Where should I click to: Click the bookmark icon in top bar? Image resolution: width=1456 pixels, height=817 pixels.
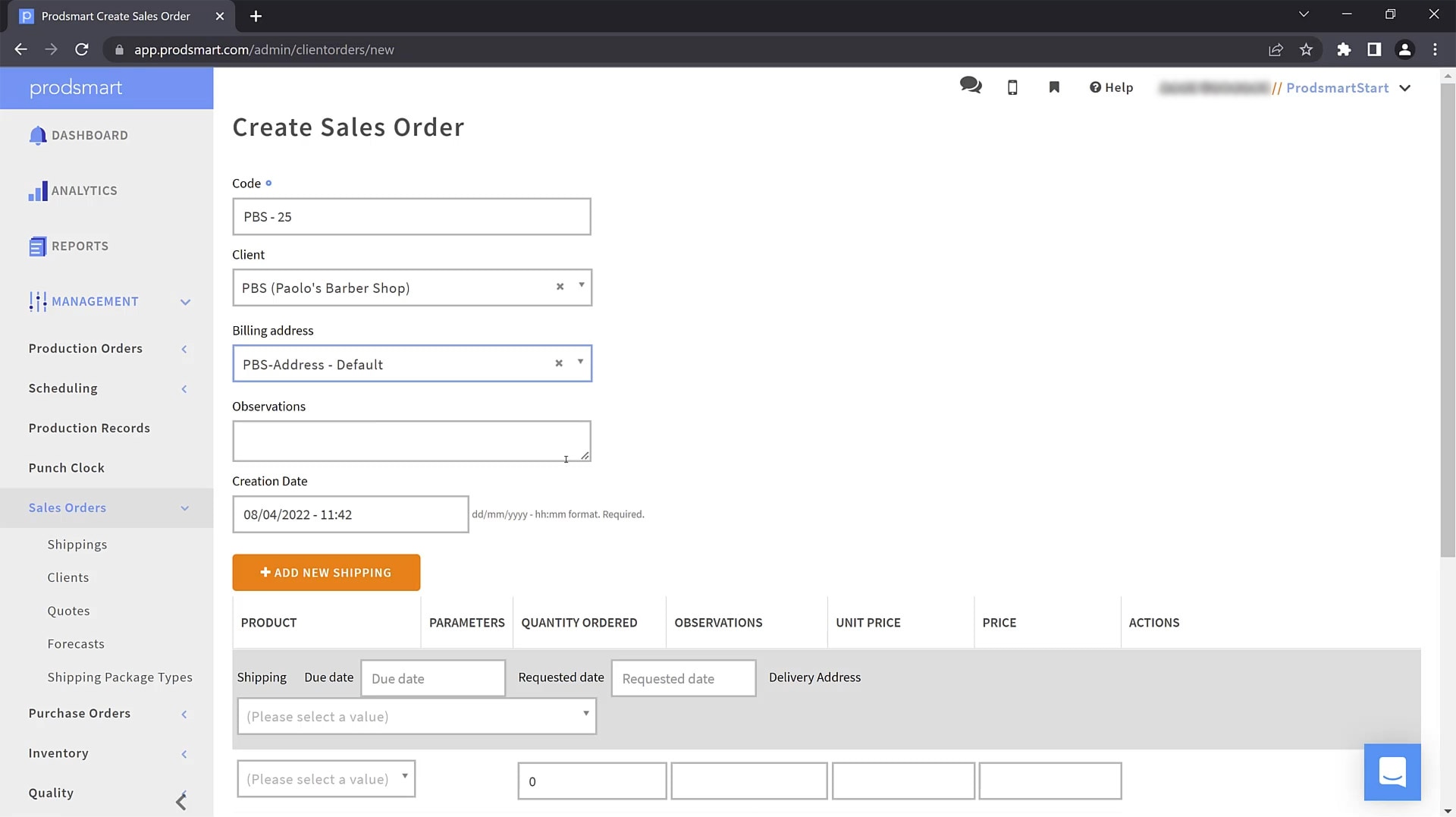1054,87
